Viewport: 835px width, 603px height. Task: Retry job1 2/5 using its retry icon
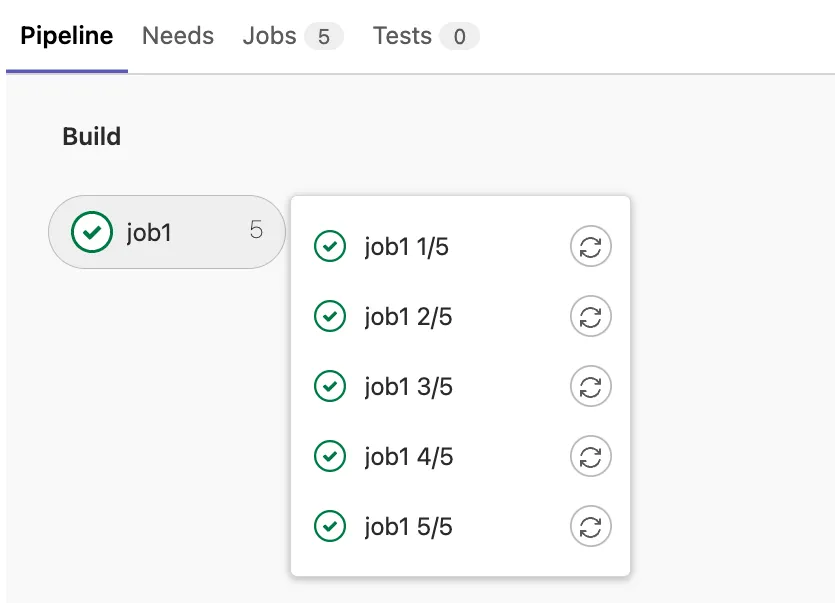[x=590, y=317]
